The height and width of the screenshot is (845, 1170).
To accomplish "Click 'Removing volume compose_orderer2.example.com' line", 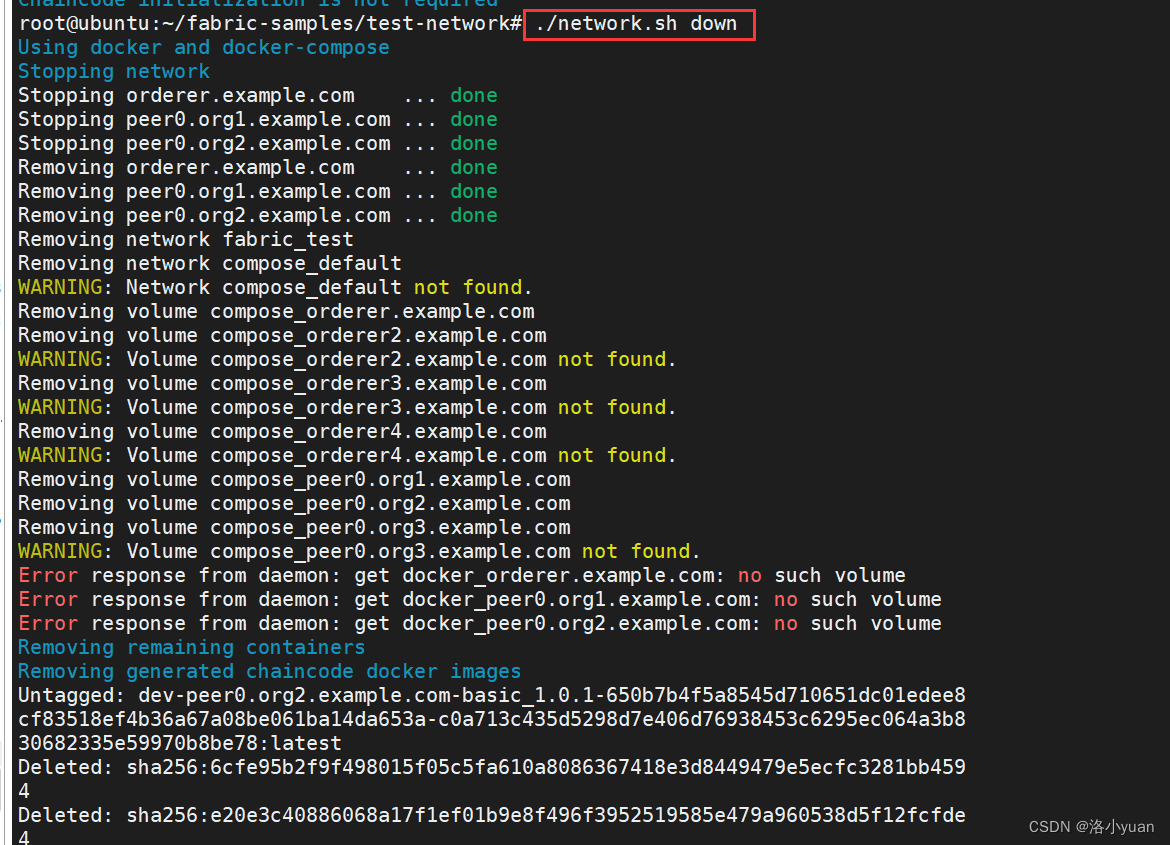I will coord(282,335).
